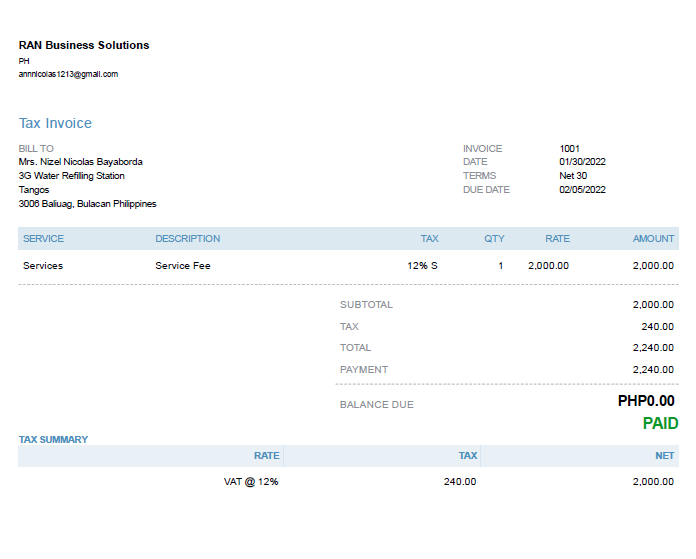Click the NET header in tax summary
Viewport: 696px width, 559px height.
tap(664, 456)
